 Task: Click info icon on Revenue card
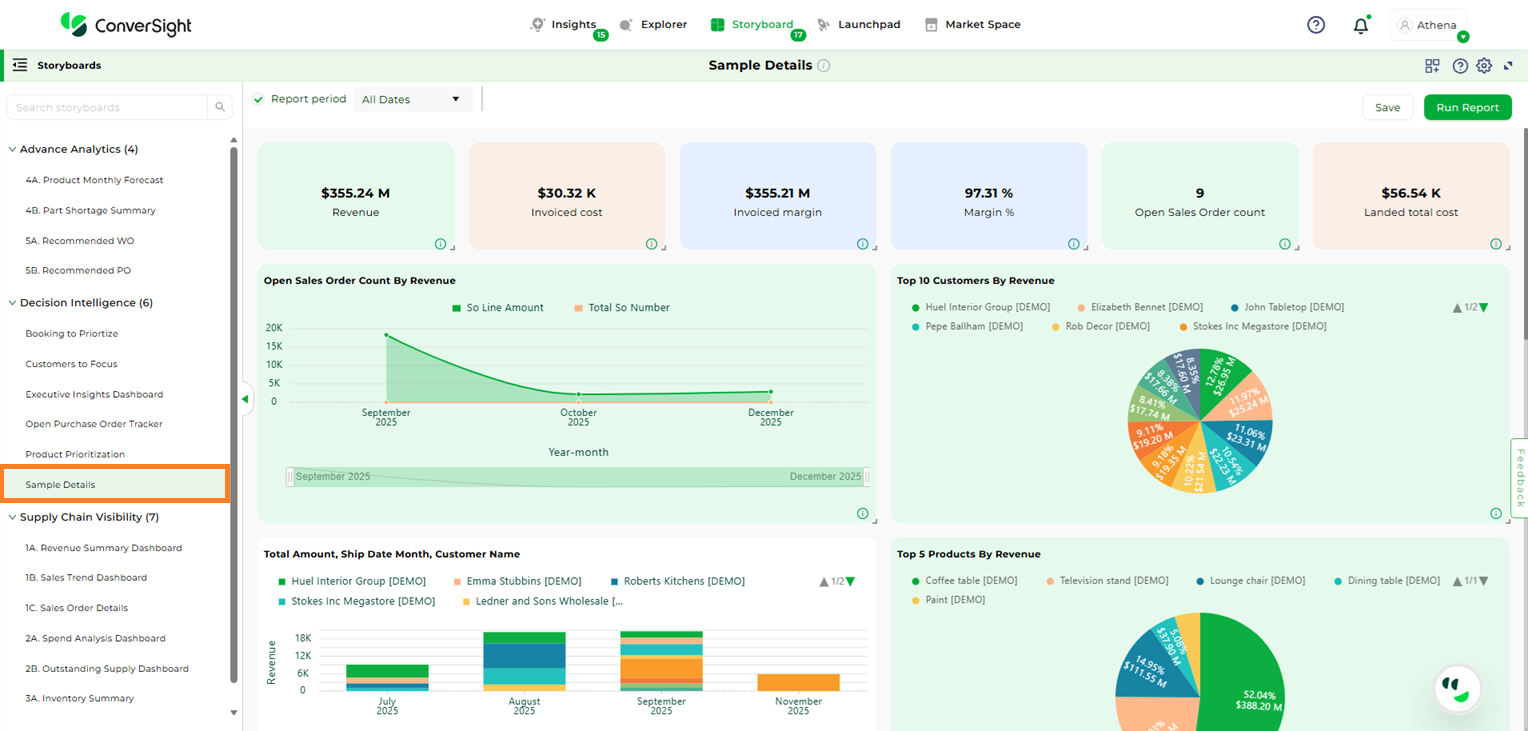[x=440, y=244]
